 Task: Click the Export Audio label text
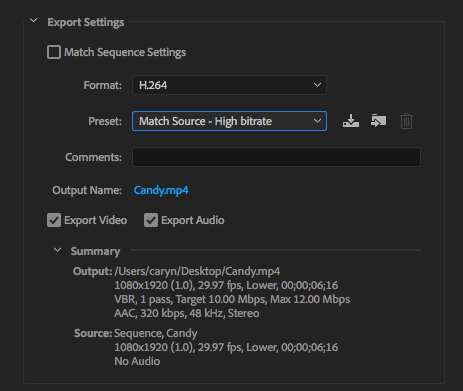[193, 220]
